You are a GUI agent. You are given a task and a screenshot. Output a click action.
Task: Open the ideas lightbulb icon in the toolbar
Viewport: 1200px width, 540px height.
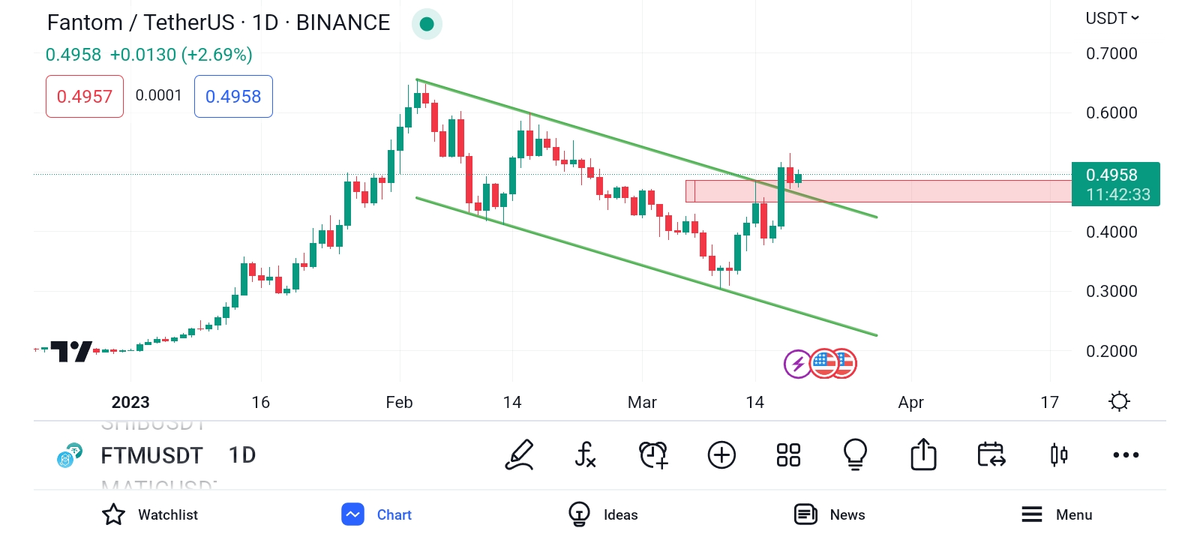pyautogui.click(x=855, y=455)
